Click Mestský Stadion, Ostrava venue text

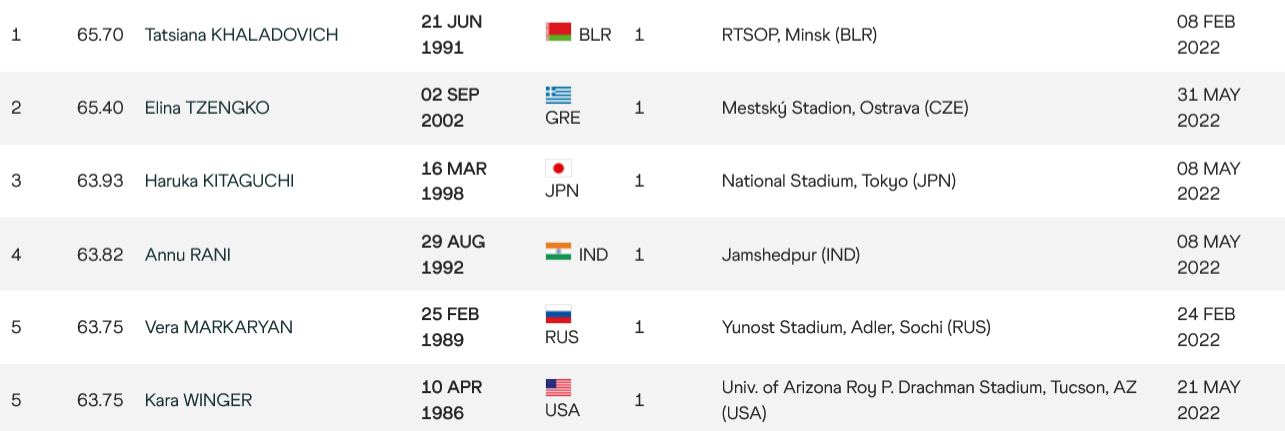pyautogui.click(x=845, y=108)
